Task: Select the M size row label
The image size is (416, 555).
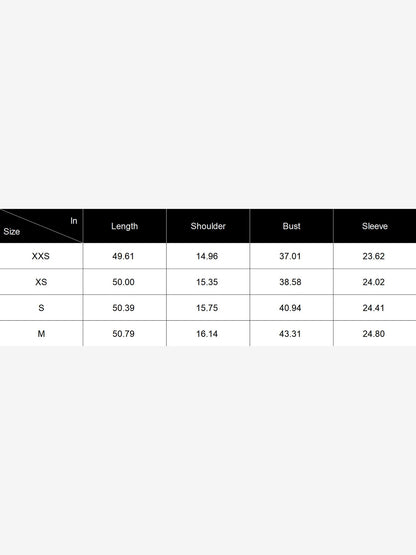Action: (x=41, y=334)
